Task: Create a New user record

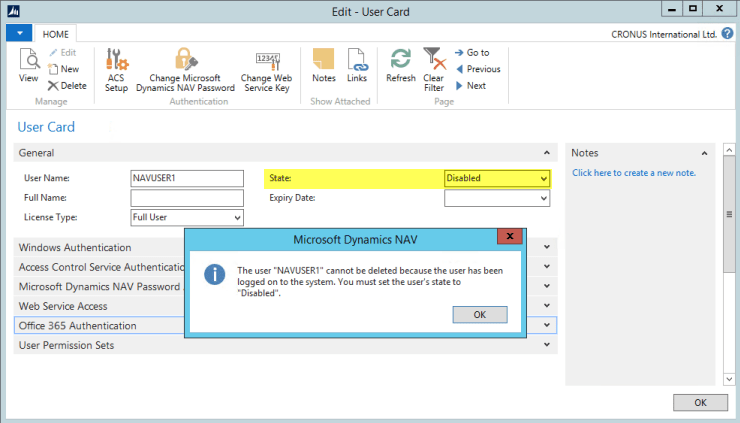Action: (64, 69)
